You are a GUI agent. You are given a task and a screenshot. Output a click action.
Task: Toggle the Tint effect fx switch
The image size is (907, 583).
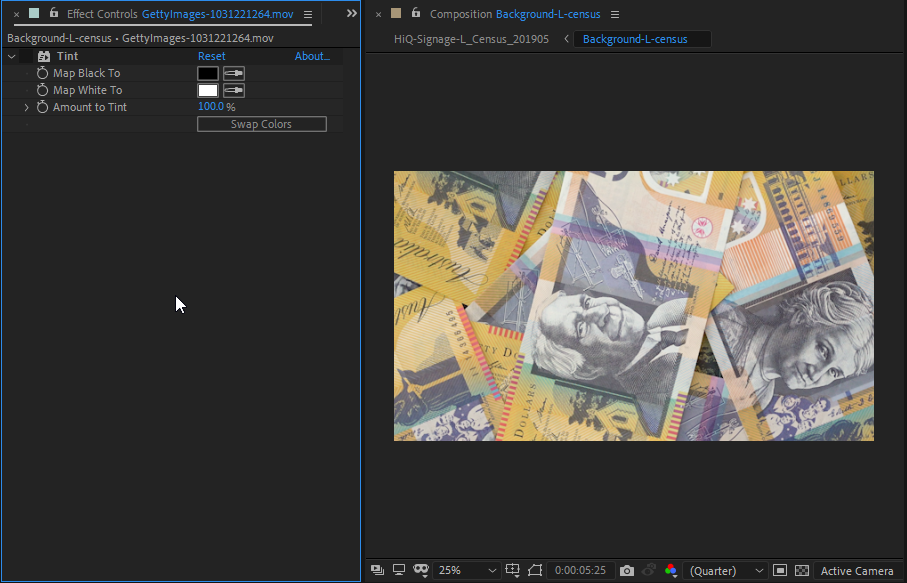coord(27,56)
